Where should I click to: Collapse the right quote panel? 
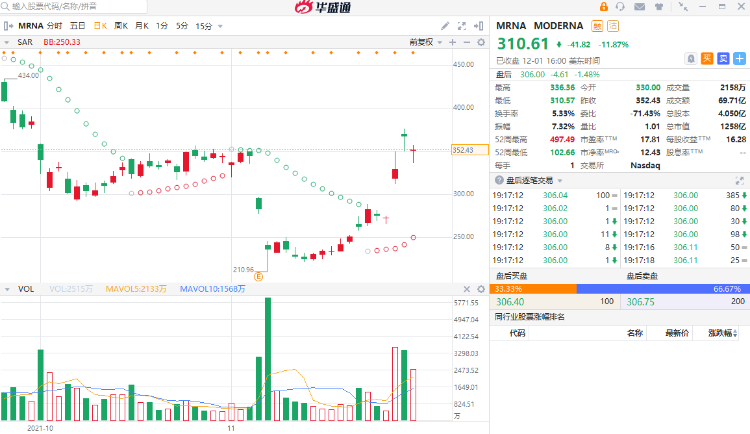[x=478, y=26]
